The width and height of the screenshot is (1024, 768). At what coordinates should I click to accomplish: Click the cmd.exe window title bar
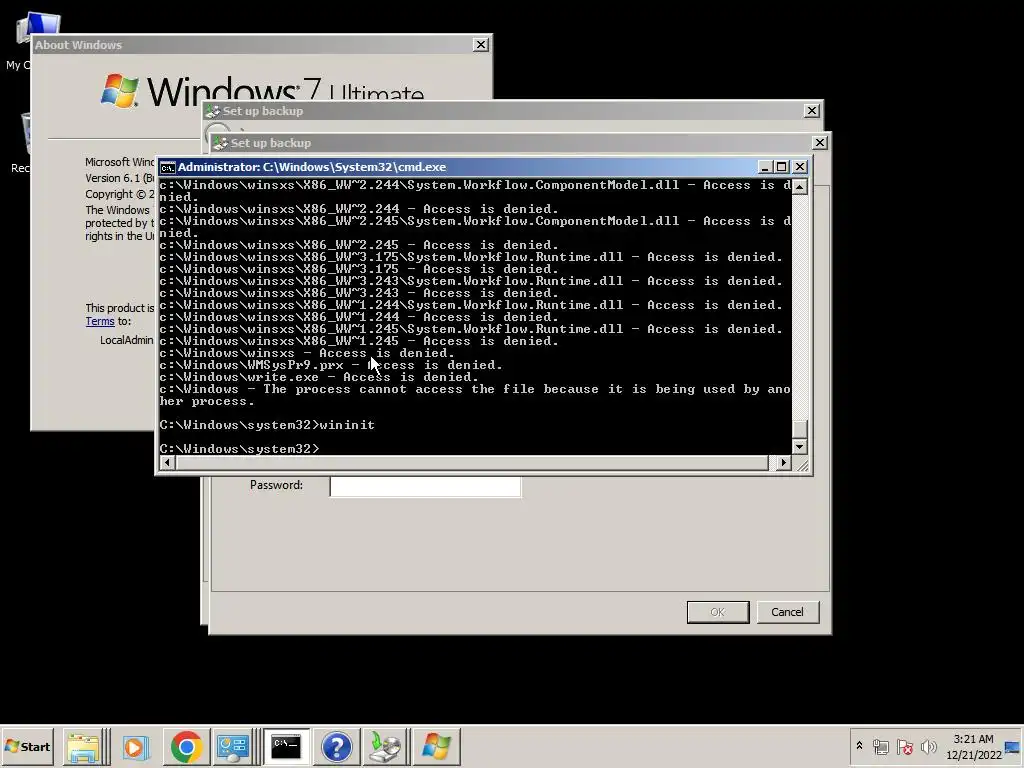pos(457,167)
